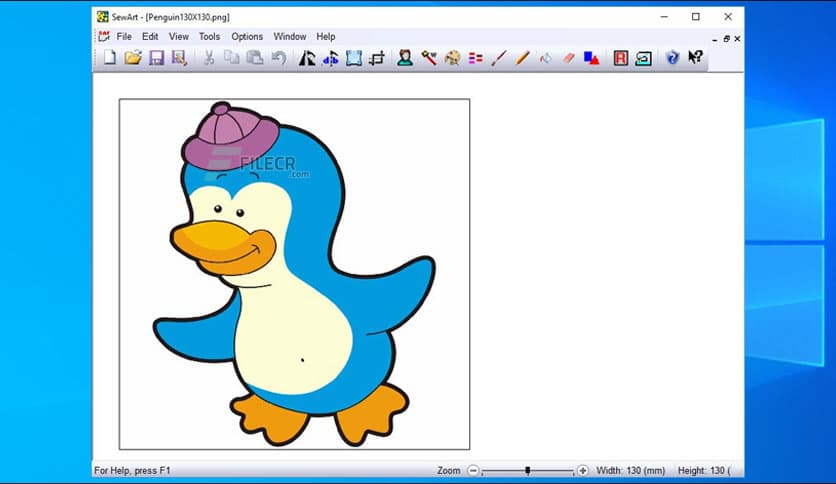Open the Options menu
Image resolution: width=836 pixels, height=484 pixels.
click(x=247, y=36)
